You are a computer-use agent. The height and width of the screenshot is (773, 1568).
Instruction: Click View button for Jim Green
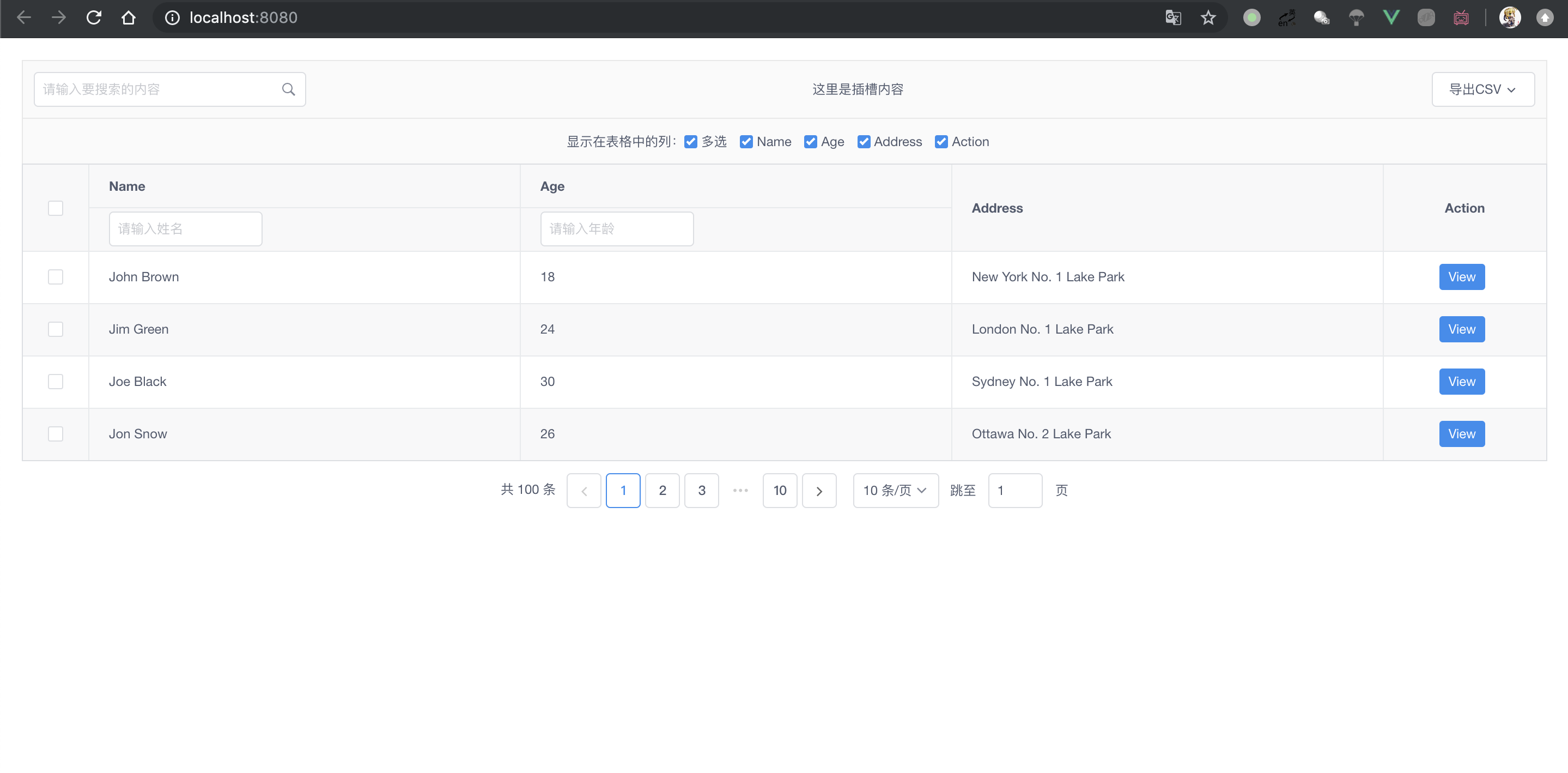point(1461,330)
